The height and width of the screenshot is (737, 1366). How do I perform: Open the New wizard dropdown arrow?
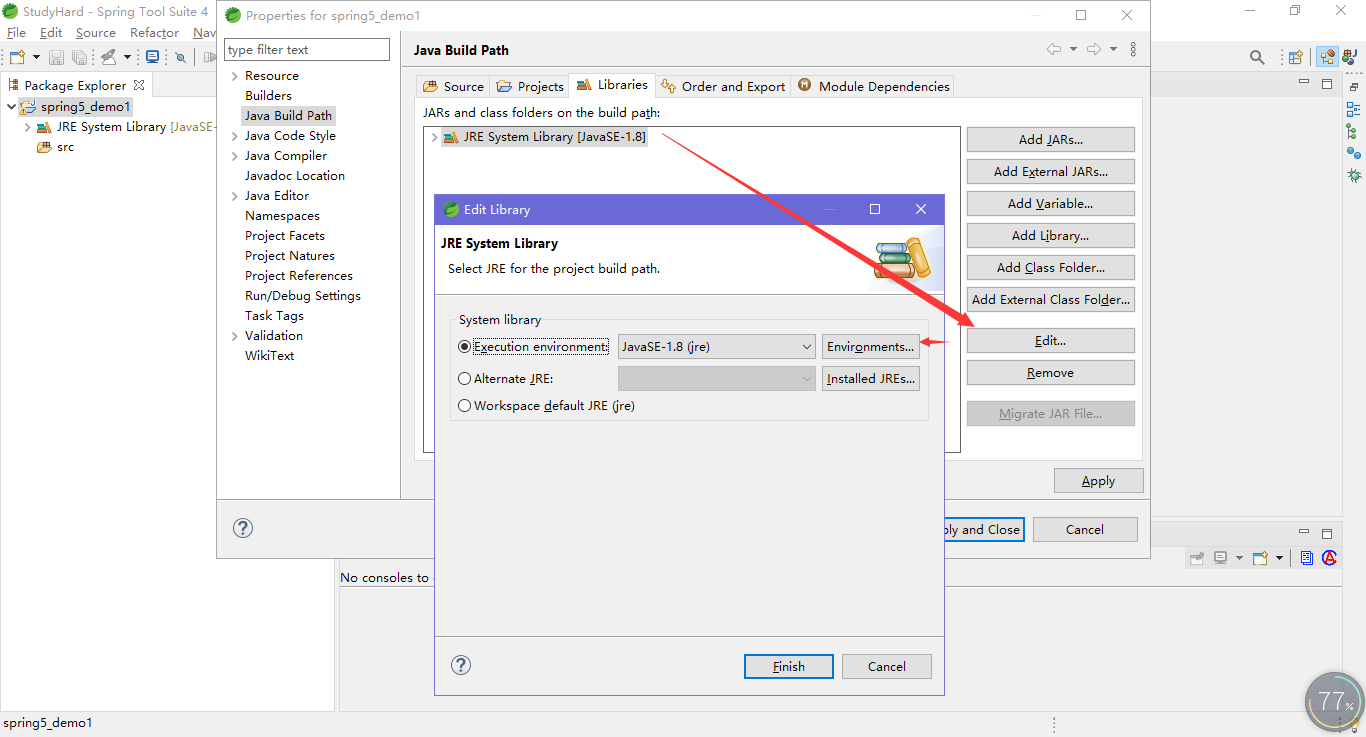37,57
